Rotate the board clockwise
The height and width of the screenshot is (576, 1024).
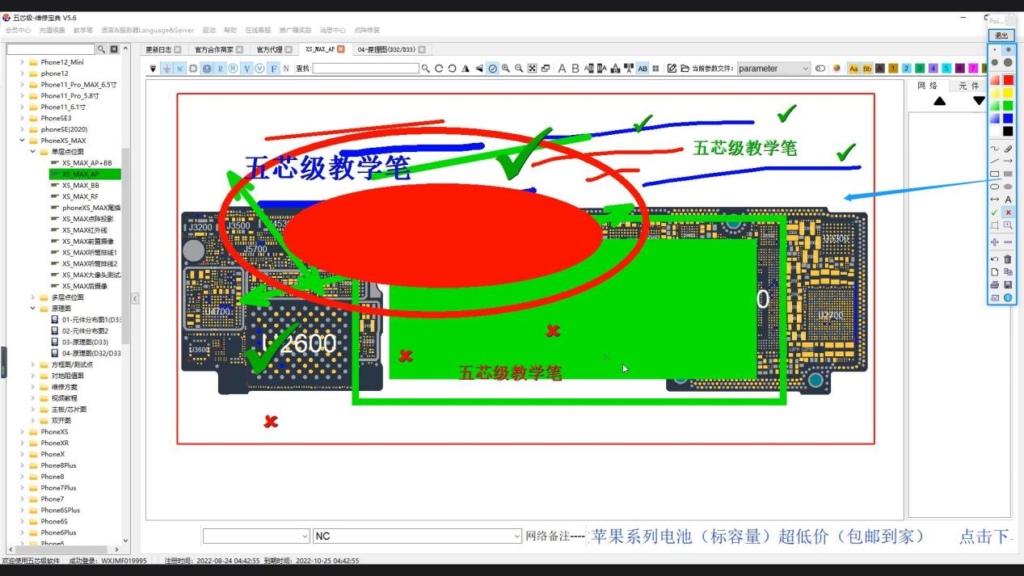439,68
